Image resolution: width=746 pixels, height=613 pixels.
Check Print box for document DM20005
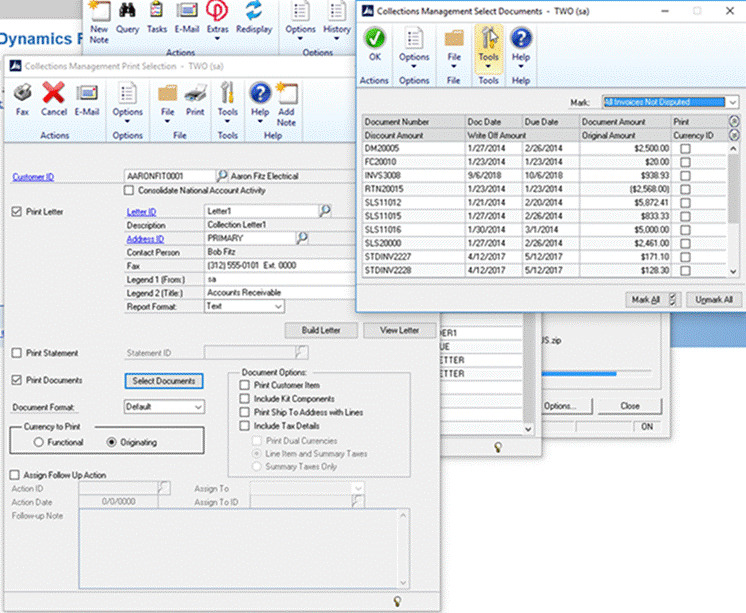(685, 148)
